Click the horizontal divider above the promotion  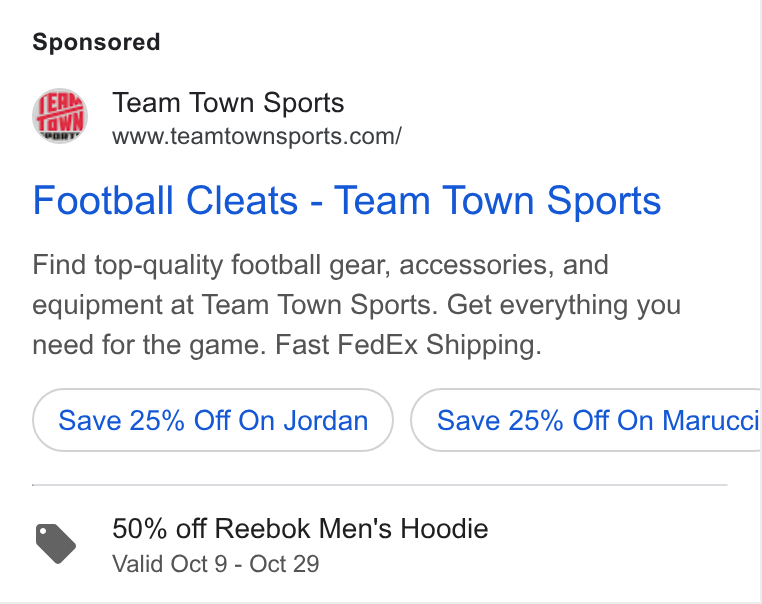pos(380,485)
